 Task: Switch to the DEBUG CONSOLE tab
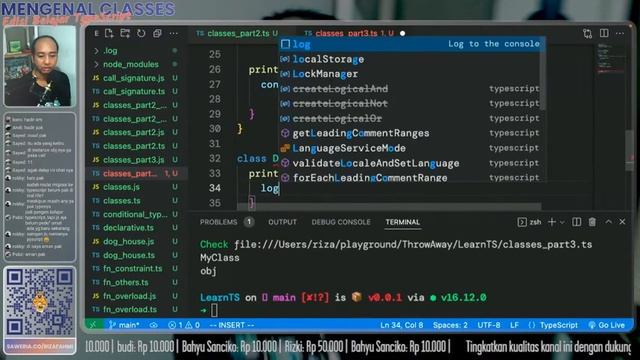tap(341, 222)
